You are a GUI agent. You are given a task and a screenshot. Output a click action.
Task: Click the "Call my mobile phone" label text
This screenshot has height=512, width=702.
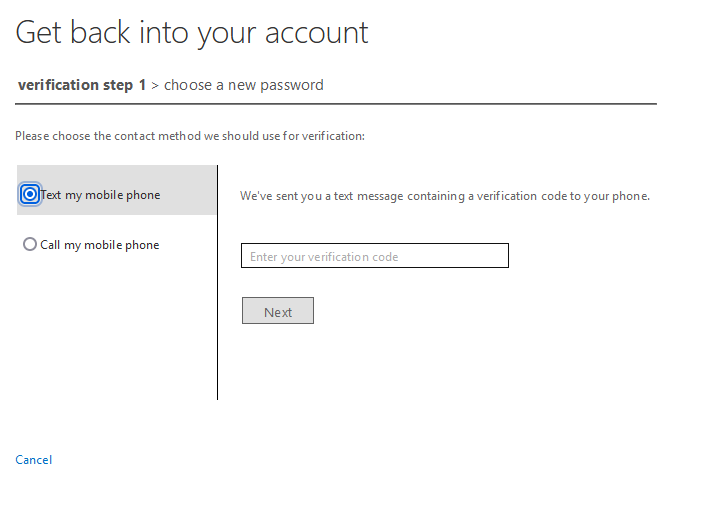(100, 245)
